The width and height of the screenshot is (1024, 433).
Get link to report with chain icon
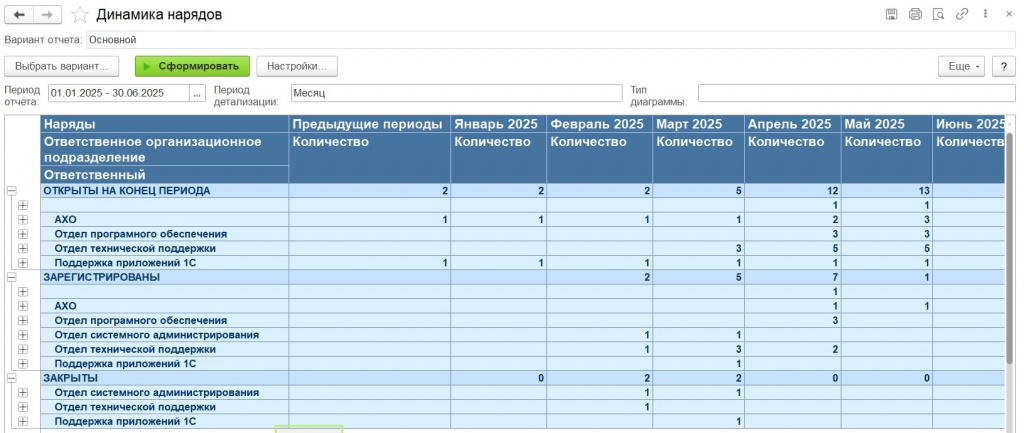(x=961, y=14)
